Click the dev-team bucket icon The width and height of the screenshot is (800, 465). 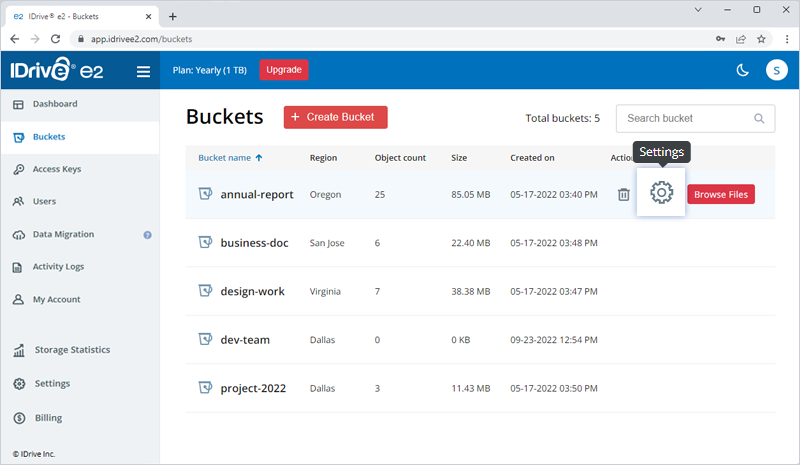[205, 339]
